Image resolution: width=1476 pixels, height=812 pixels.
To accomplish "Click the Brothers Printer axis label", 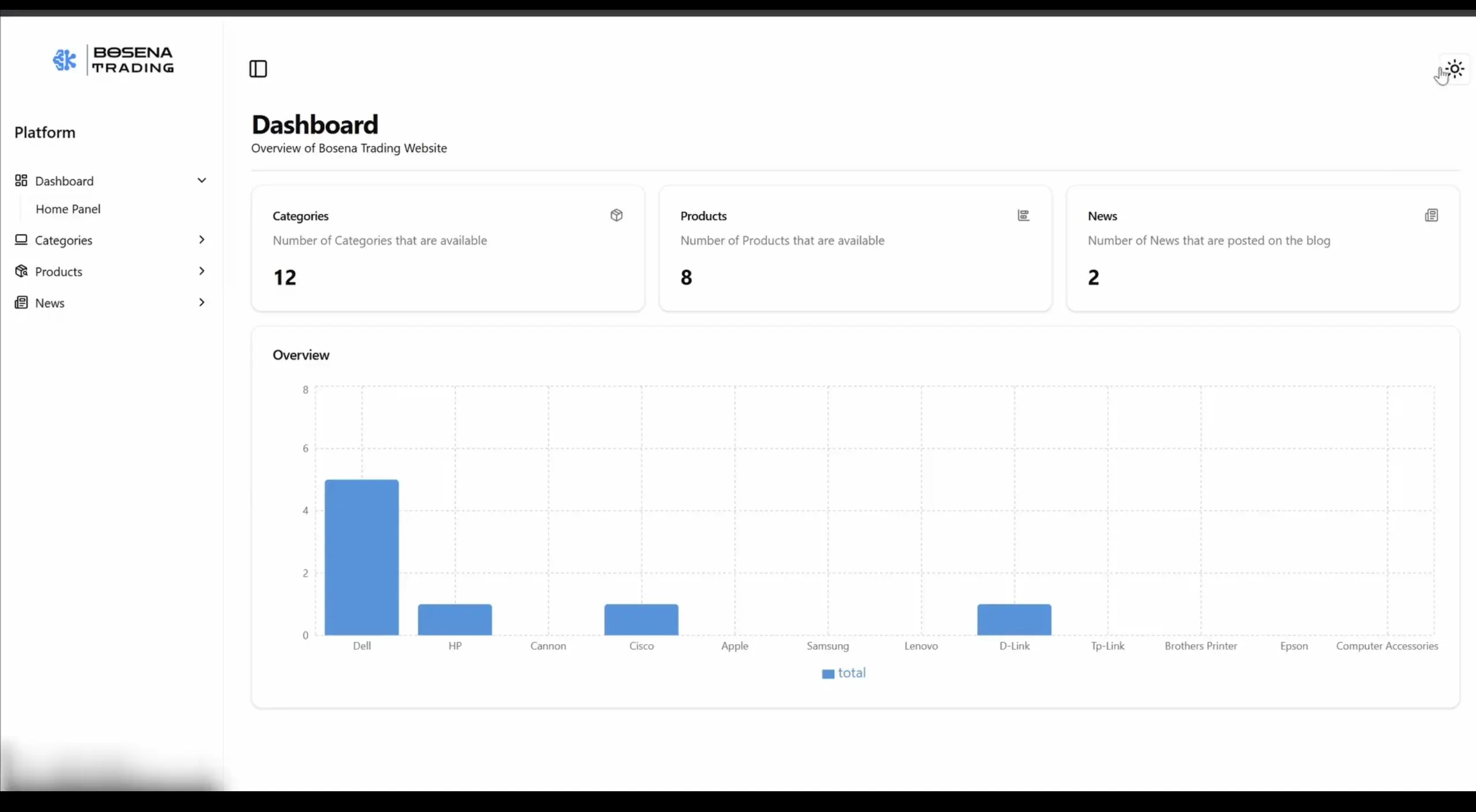I will coord(1201,646).
